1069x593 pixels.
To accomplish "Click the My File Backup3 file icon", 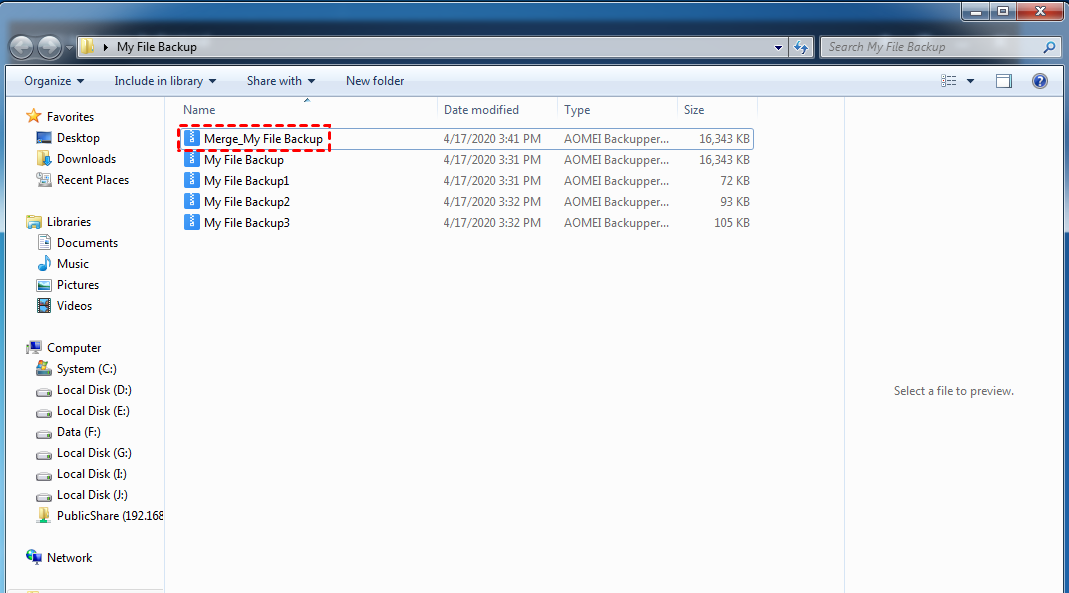I will [192, 222].
